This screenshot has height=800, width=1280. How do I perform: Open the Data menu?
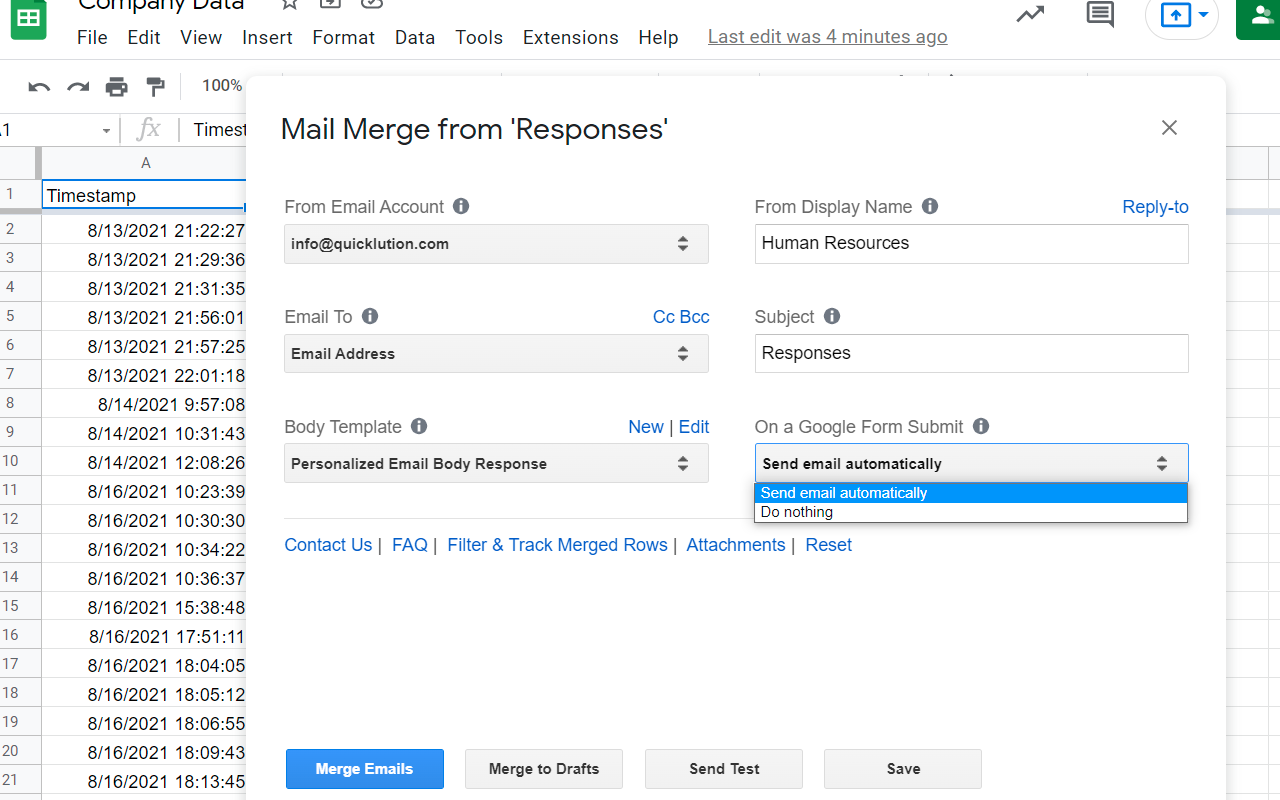tap(415, 37)
